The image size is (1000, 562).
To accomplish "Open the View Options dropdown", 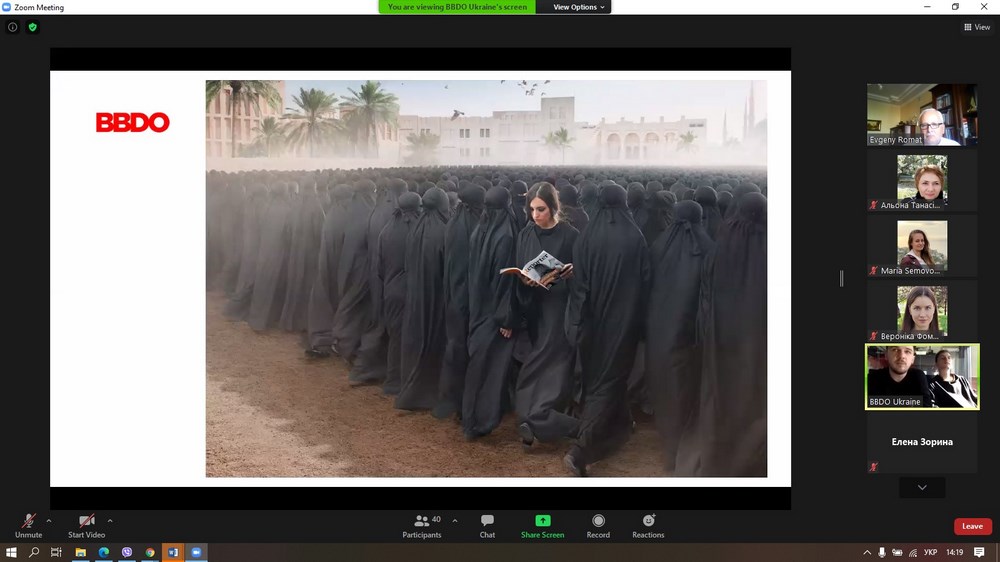I will click(x=579, y=7).
